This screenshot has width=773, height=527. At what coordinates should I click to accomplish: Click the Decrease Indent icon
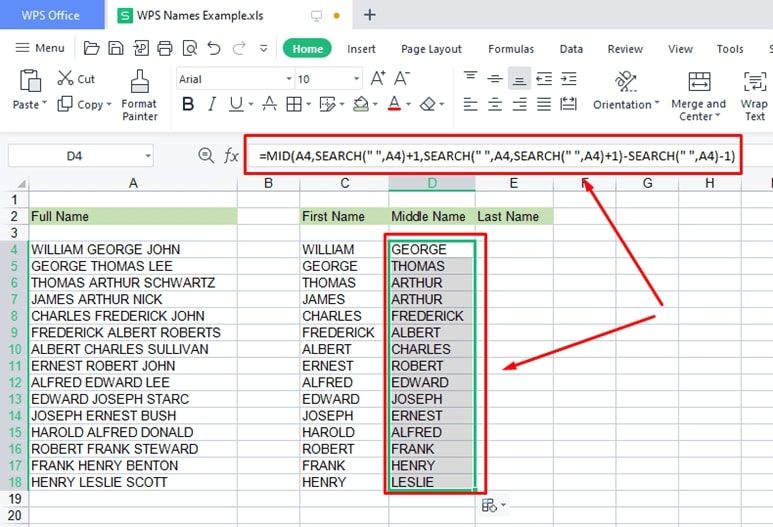coord(544,78)
